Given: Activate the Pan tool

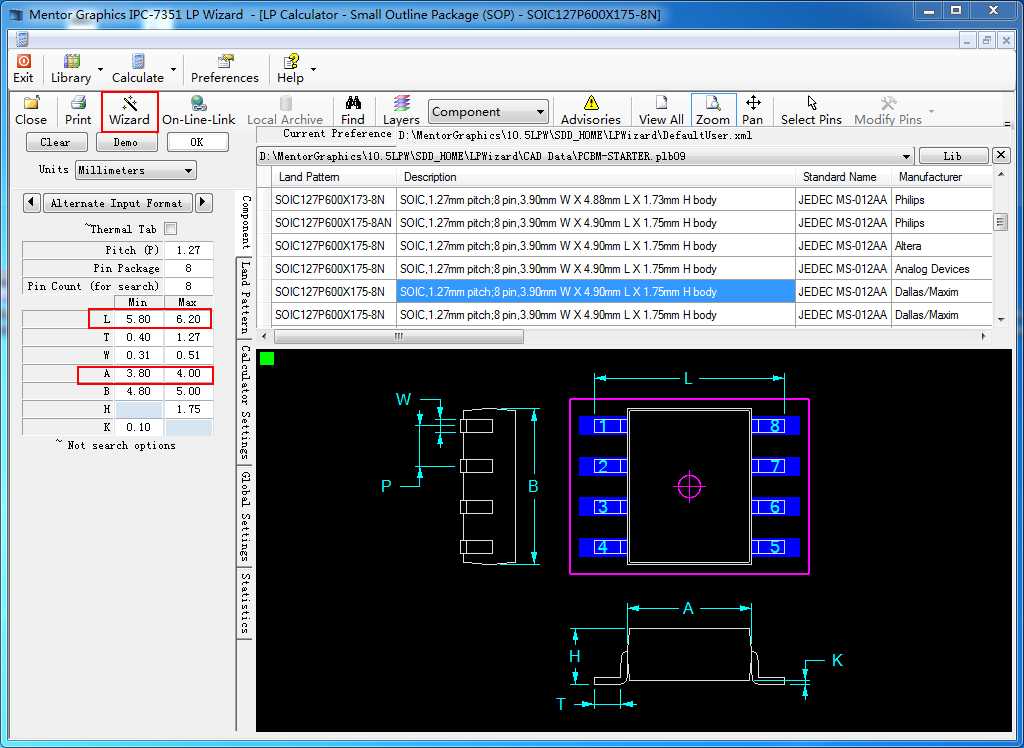Looking at the screenshot, I should tap(752, 111).
